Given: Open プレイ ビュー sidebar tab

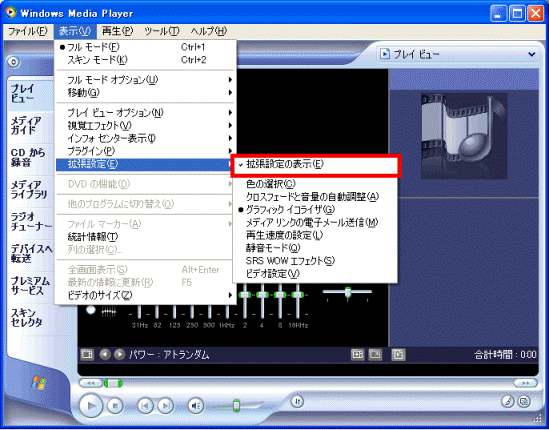Looking at the screenshot, I should pyautogui.click(x=30, y=93).
